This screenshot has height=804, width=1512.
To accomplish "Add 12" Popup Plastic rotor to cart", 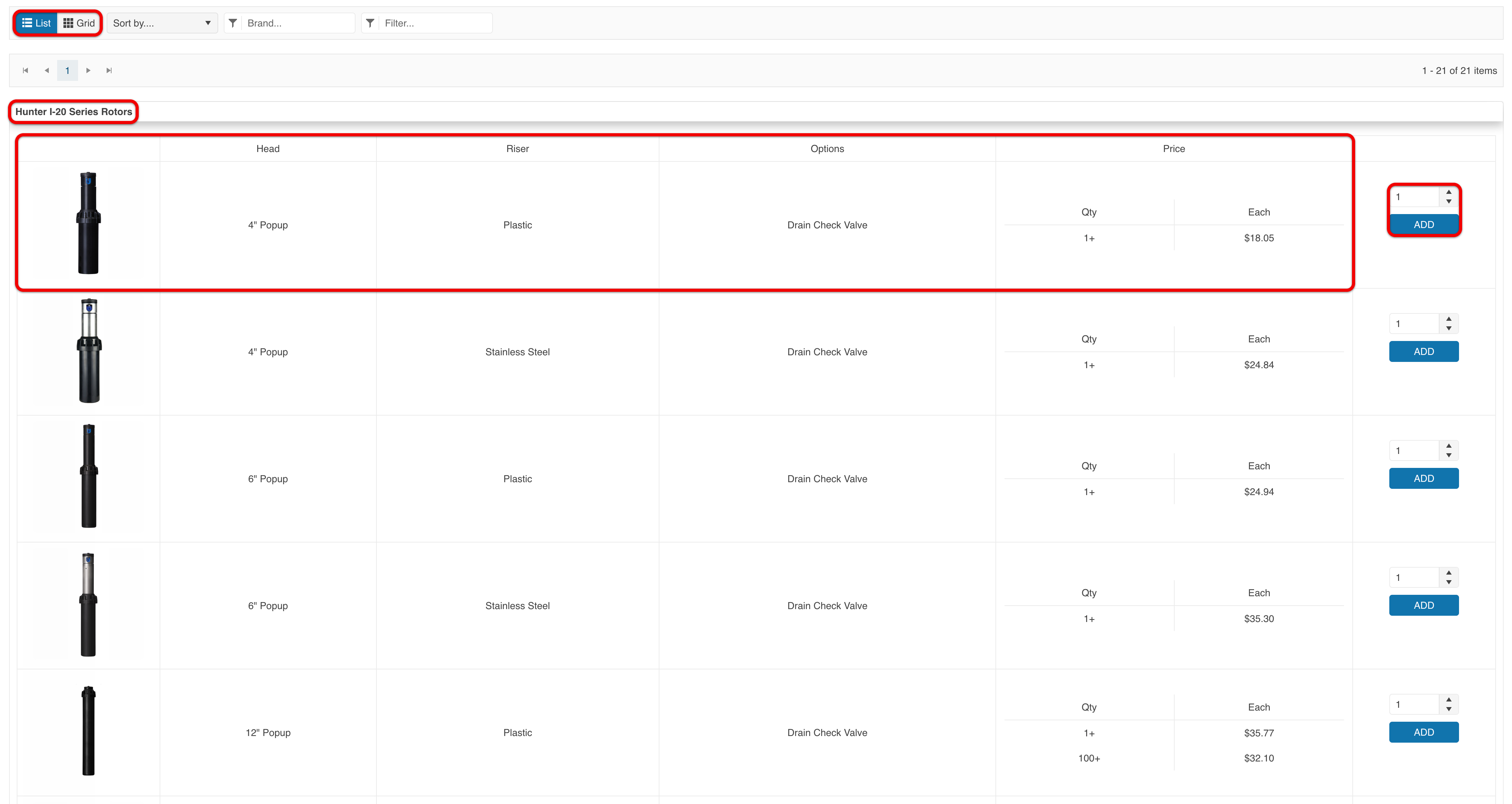I will tap(1423, 732).
